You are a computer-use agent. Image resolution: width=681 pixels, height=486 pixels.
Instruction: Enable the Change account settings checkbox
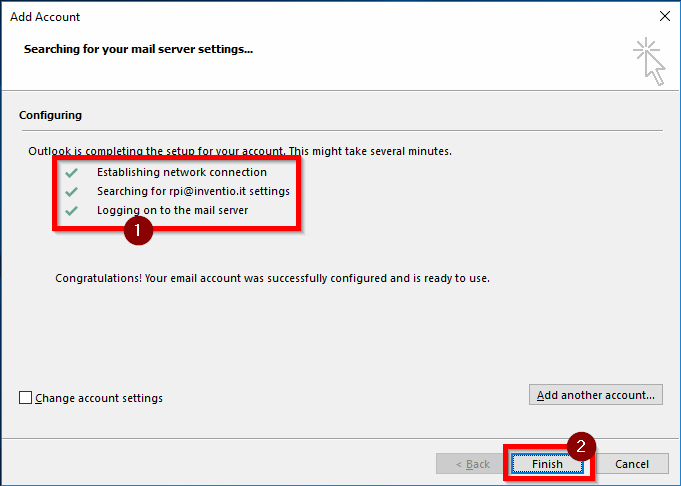point(26,398)
